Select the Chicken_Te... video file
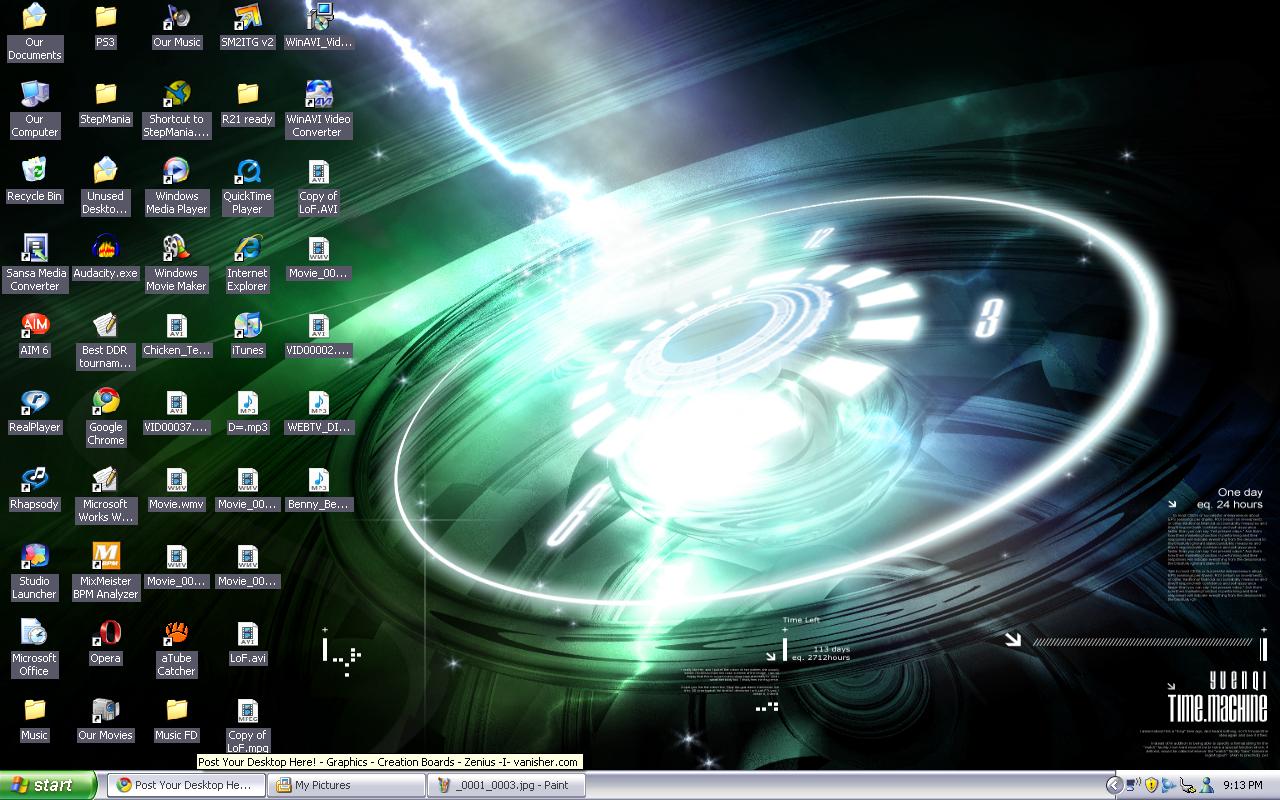This screenshot has width=1280, height=800. tap(177, 334)
